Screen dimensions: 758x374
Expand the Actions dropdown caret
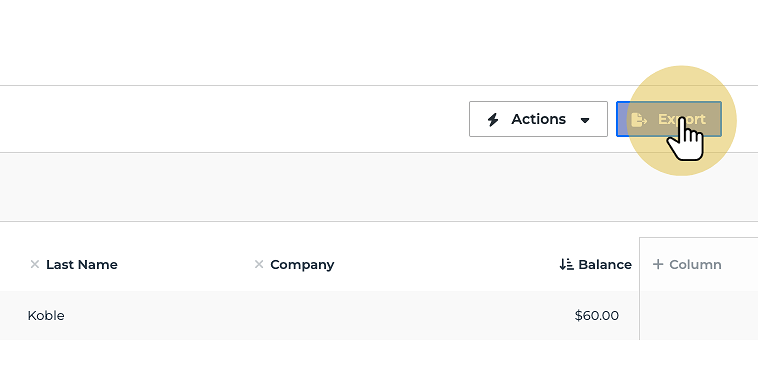585,120
